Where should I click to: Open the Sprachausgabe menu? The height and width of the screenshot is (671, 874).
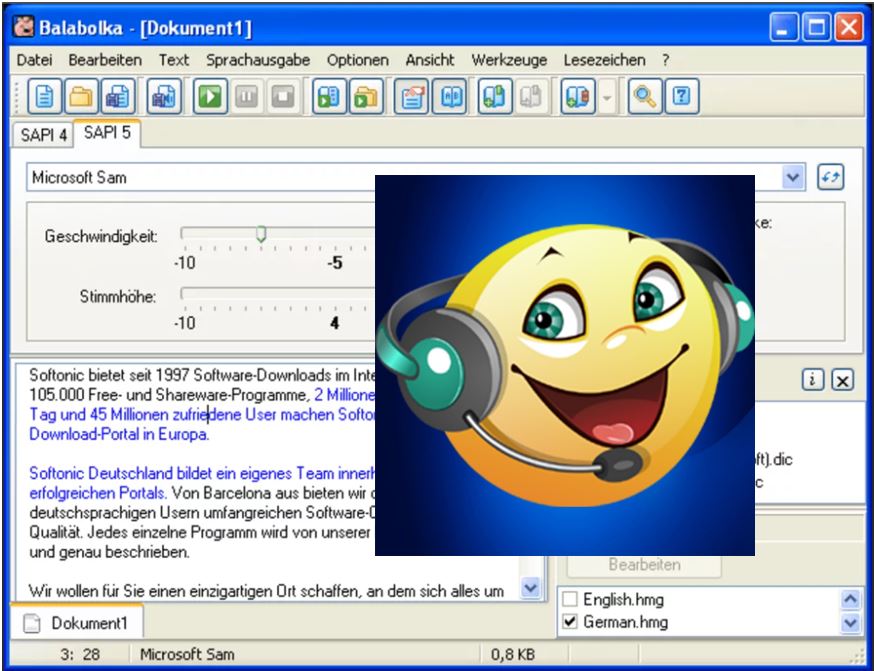click(258, 60)
